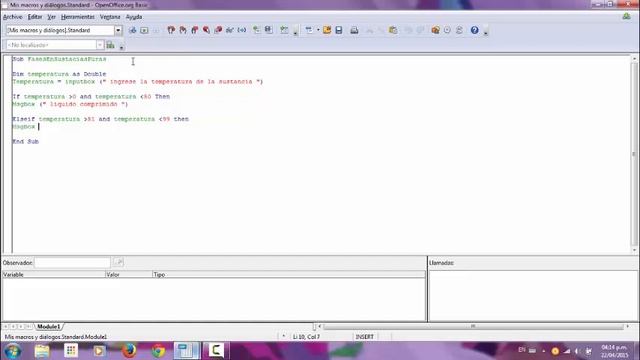Click the Camtasia taskbar icon
Screen dimensions: 640x360
216,351
